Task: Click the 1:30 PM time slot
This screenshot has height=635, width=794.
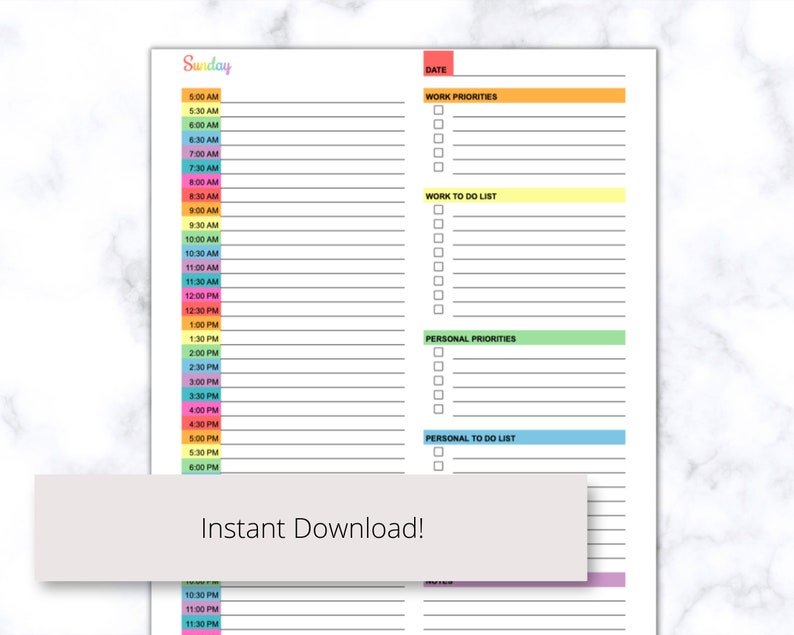Action: 202,338
